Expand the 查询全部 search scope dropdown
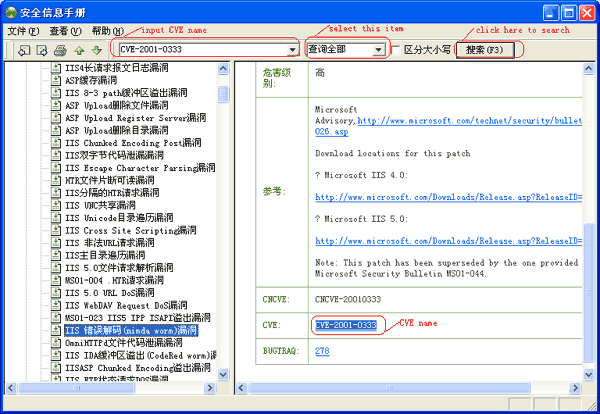Viewport: 600px width, 414px height. [378, 49]
